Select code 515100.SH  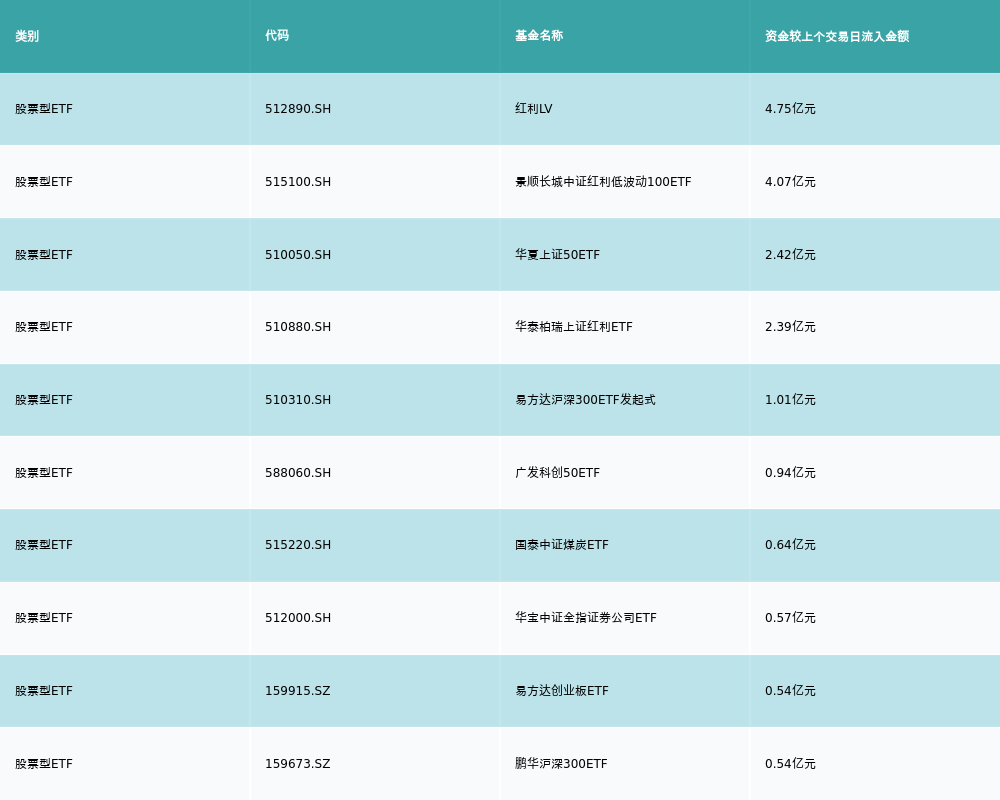tap(298, 182)
